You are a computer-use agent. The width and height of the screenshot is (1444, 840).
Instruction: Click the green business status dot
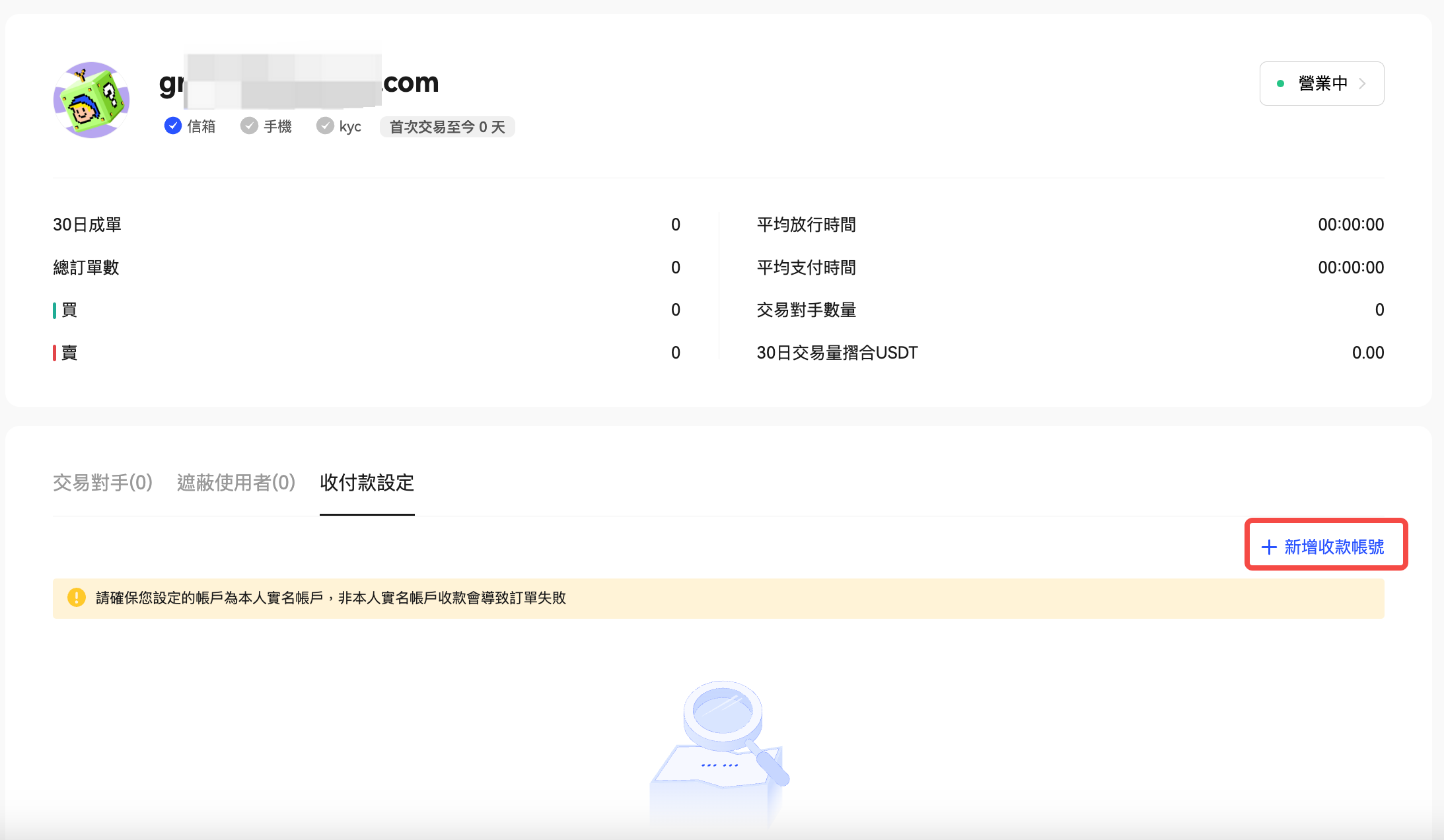(1280, 84)
